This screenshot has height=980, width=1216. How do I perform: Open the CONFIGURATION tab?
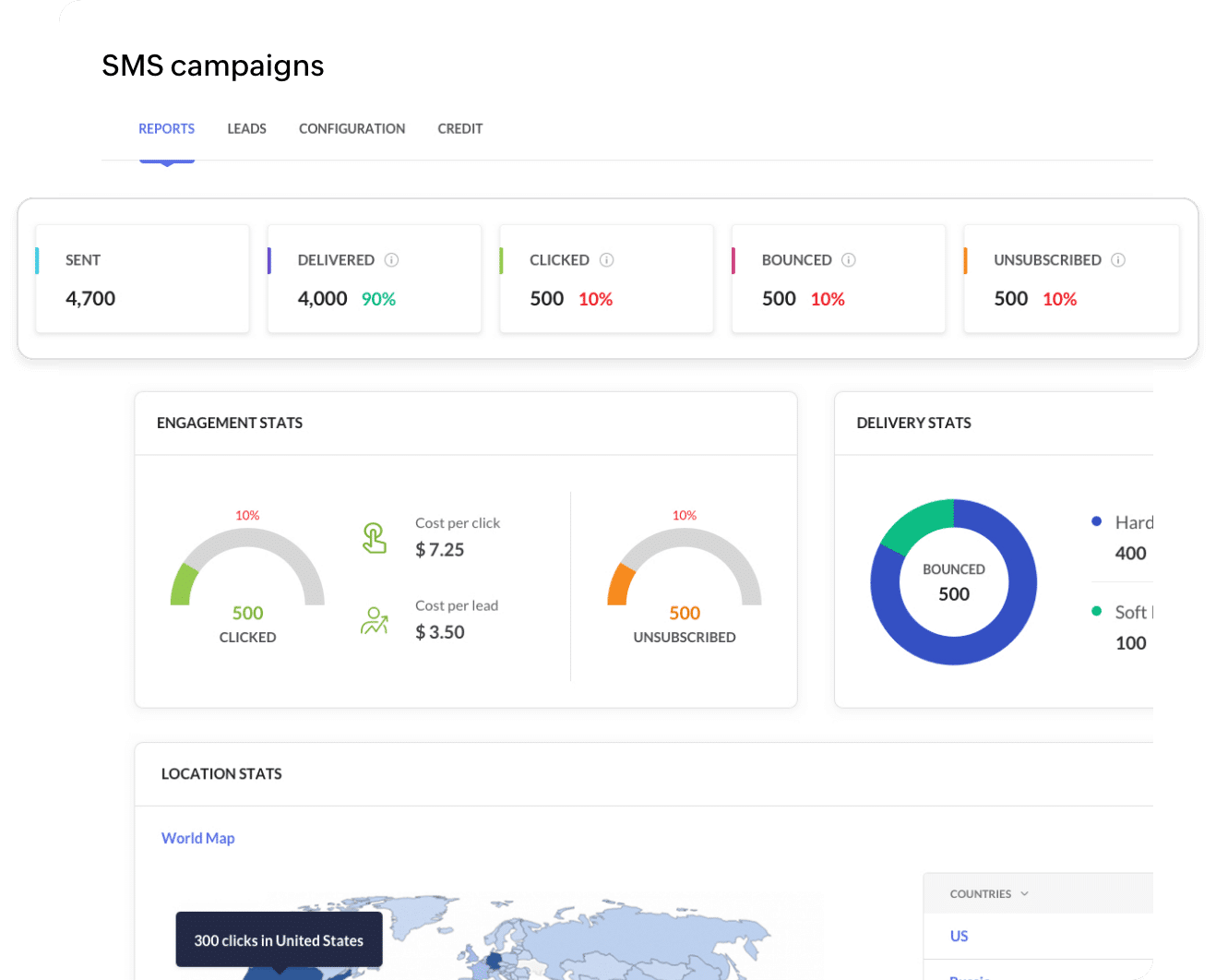pyautogui.click(x=352, y=128)
